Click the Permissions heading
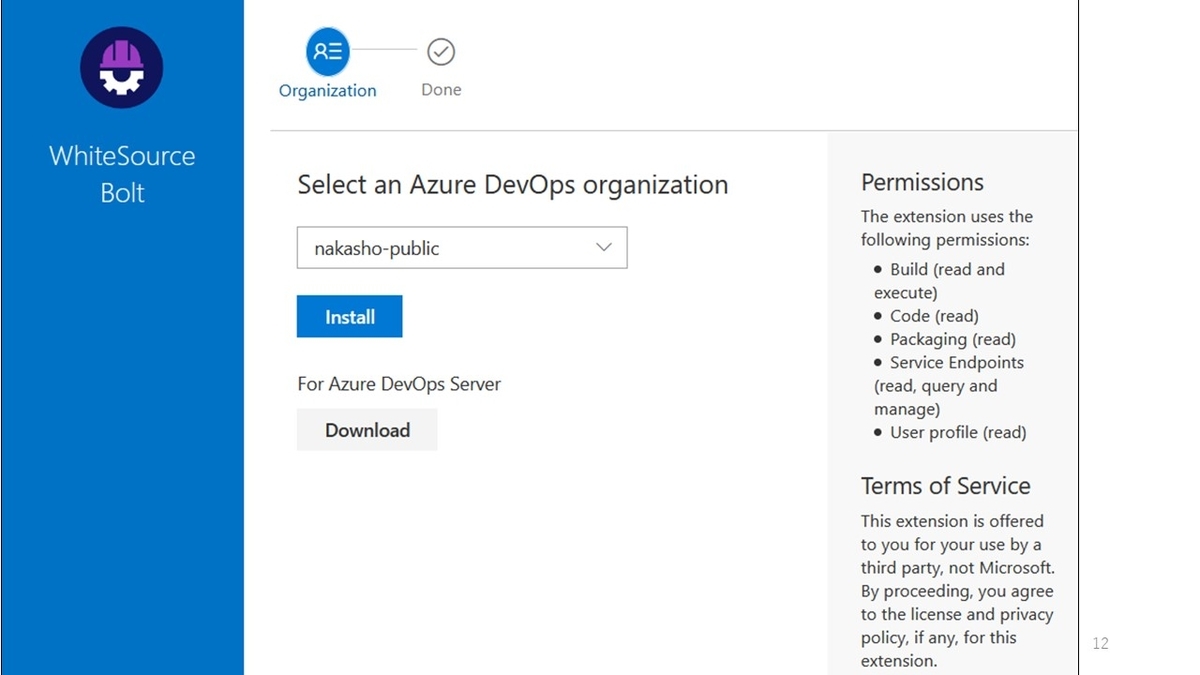 [922, 182]
